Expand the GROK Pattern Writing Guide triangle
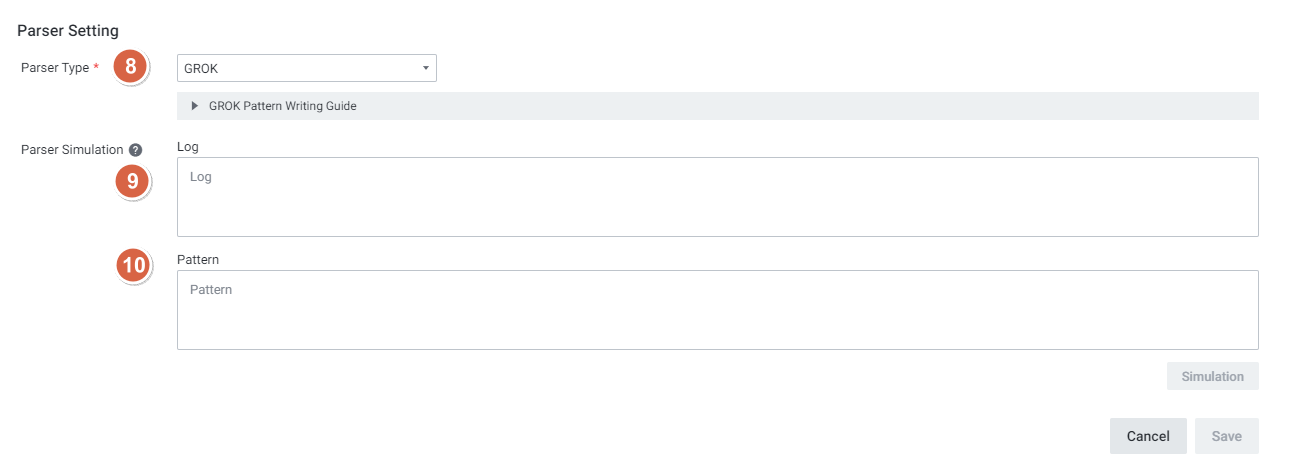The height and width of the screenshot is (474, 1311). point(194,106)
